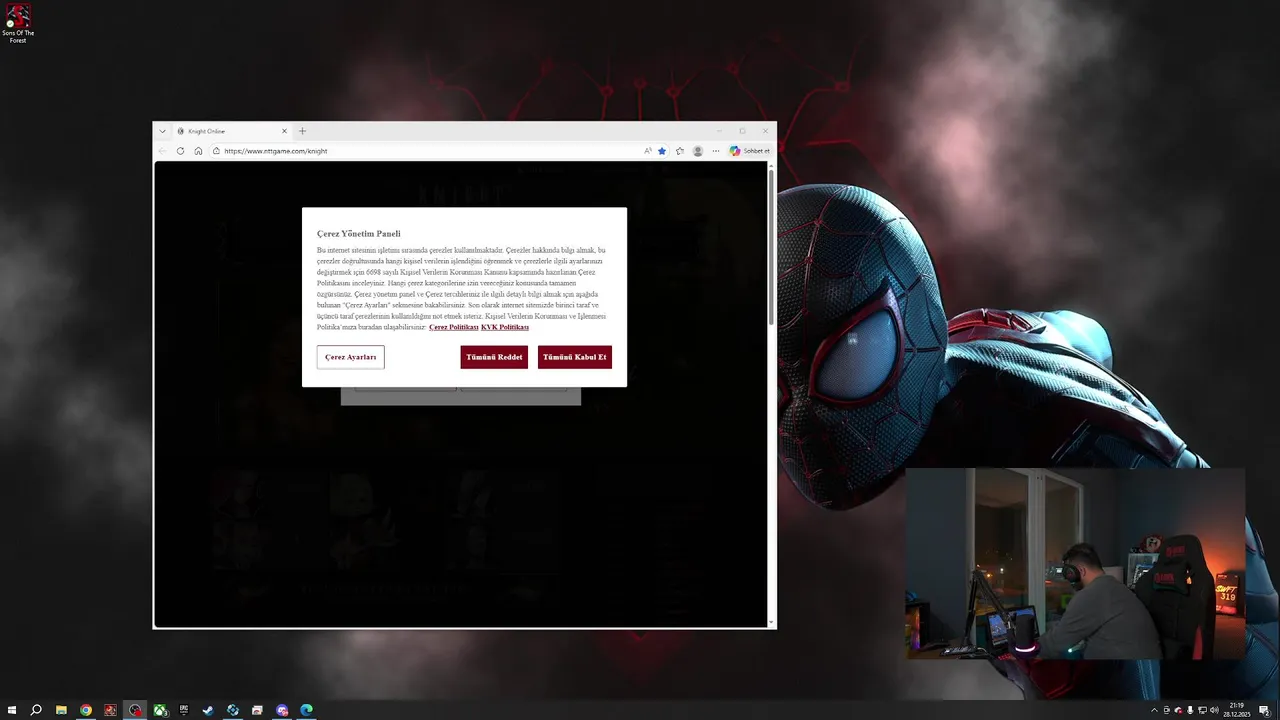Open Read Aloud in address bar
Viewport: 1280px width, 720px height.
pyautogui.click(x=647, y=151)
